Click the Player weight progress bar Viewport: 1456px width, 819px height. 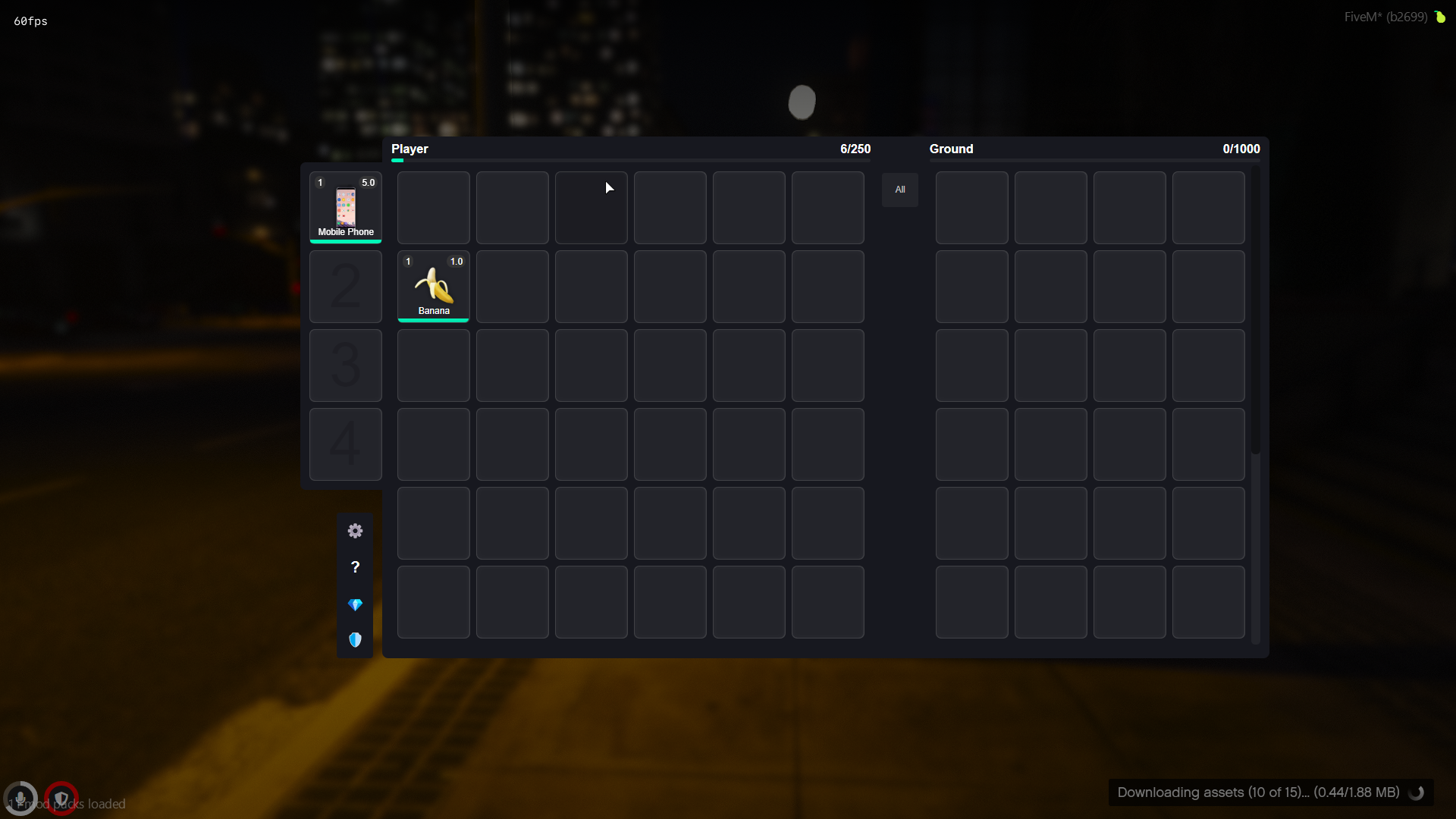tap(631, 161)
